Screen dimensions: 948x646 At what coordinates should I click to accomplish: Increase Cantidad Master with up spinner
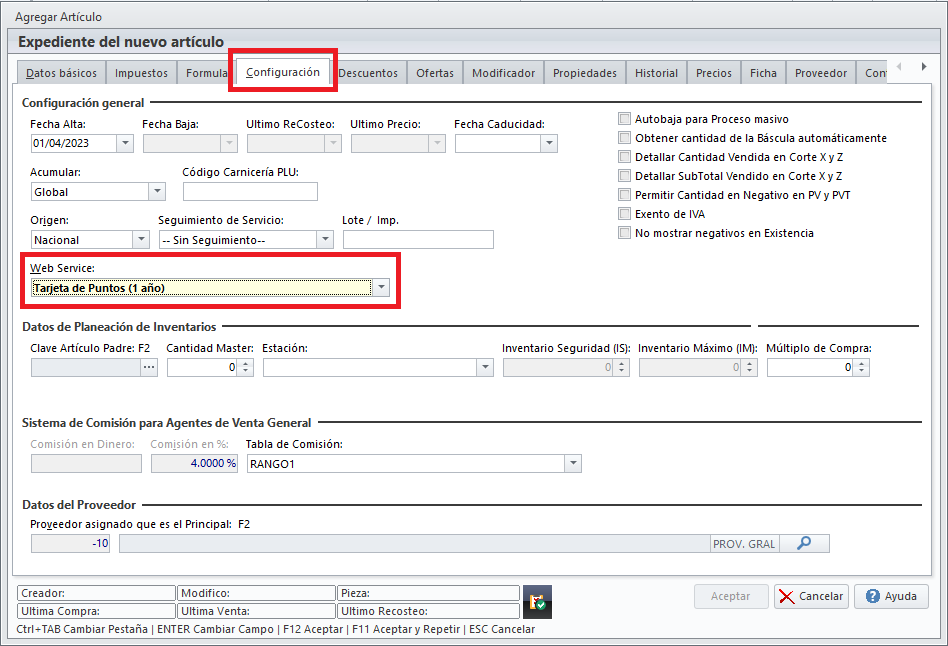[x=246, y=364]
